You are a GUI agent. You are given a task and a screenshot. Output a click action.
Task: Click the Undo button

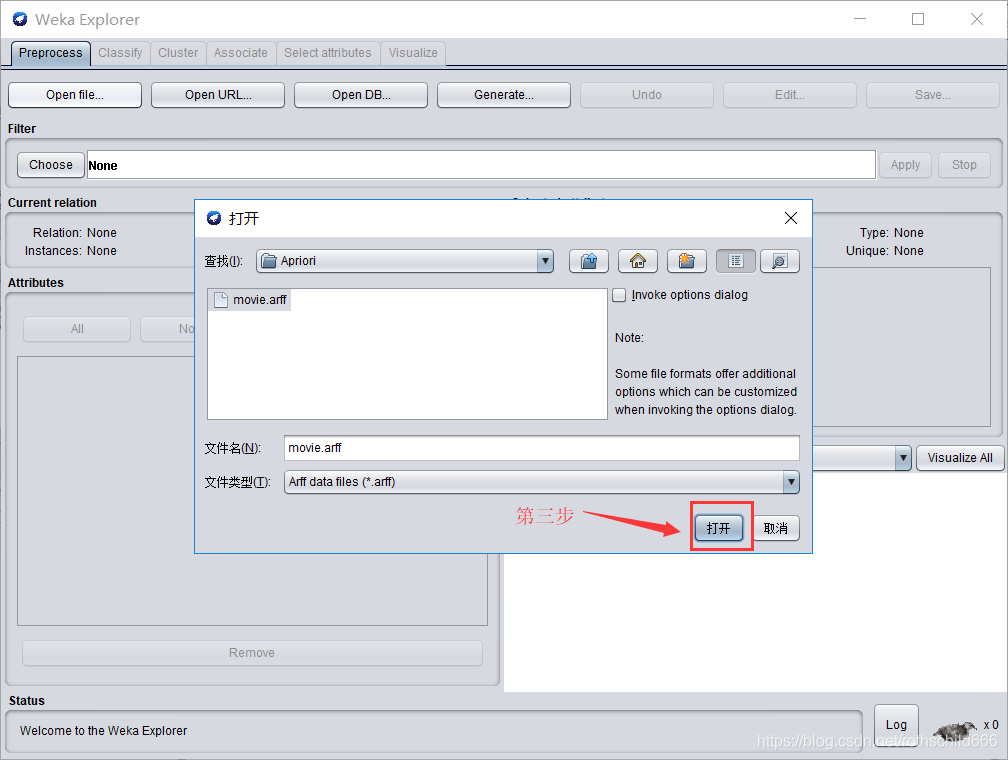(x=647, y=95)
